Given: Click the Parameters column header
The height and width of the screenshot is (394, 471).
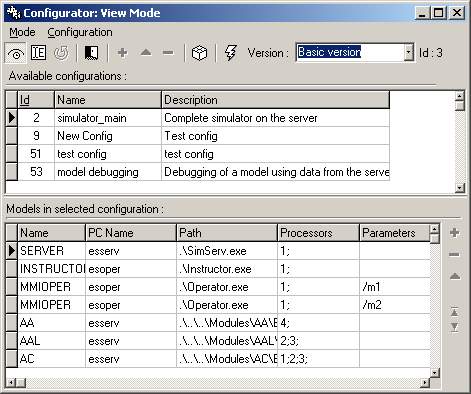Looking at the screenshot, I should click(x=395, y=233).
